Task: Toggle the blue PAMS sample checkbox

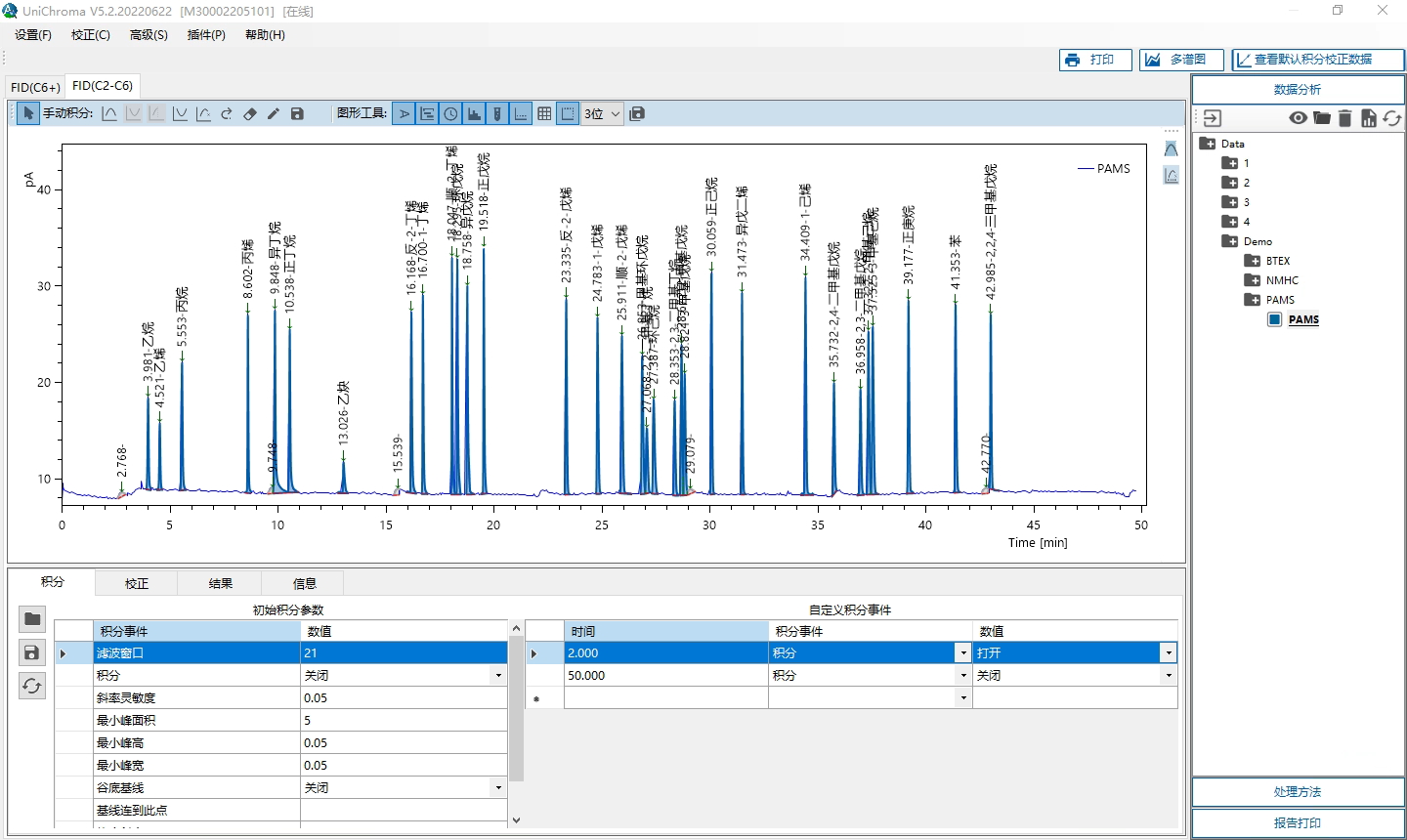Action: pyautogui.click(x=1274, y=319)
